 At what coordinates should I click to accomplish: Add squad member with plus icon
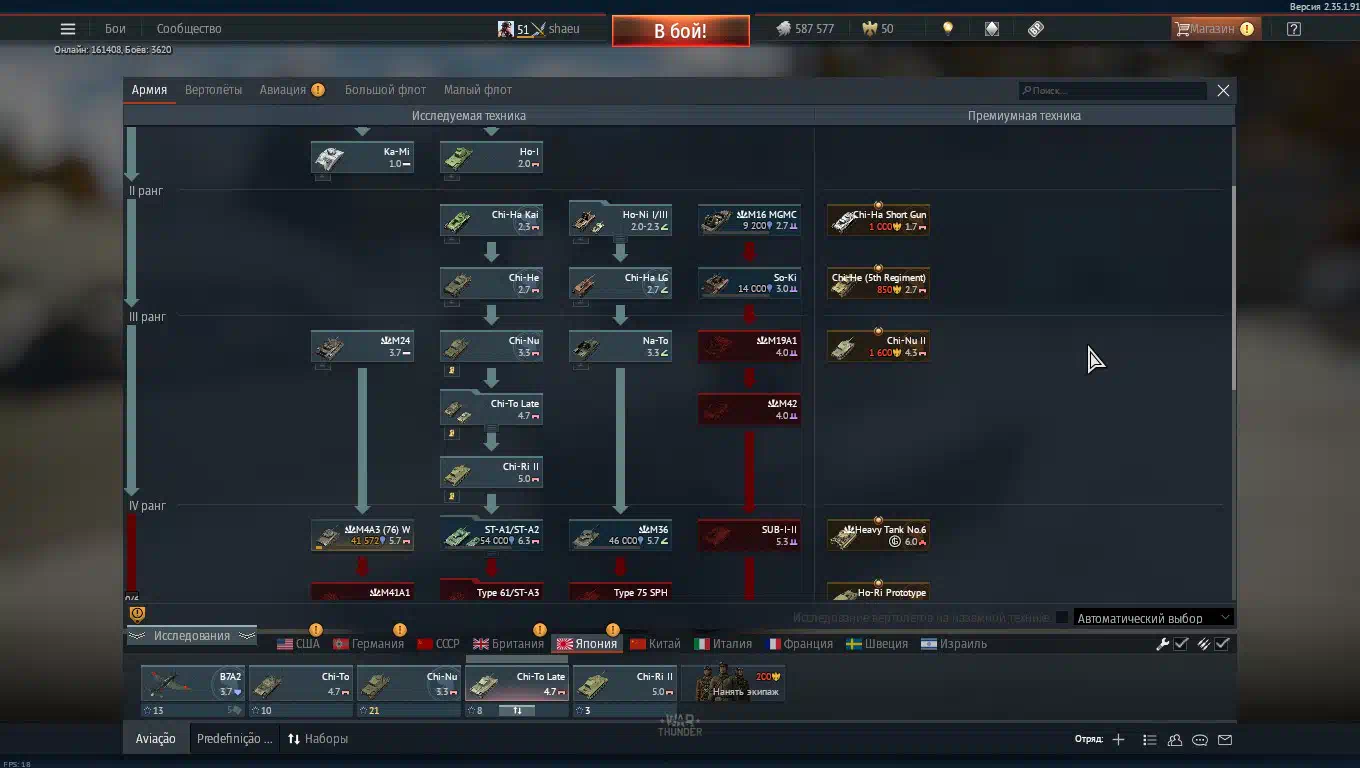tap(1118, 740)
